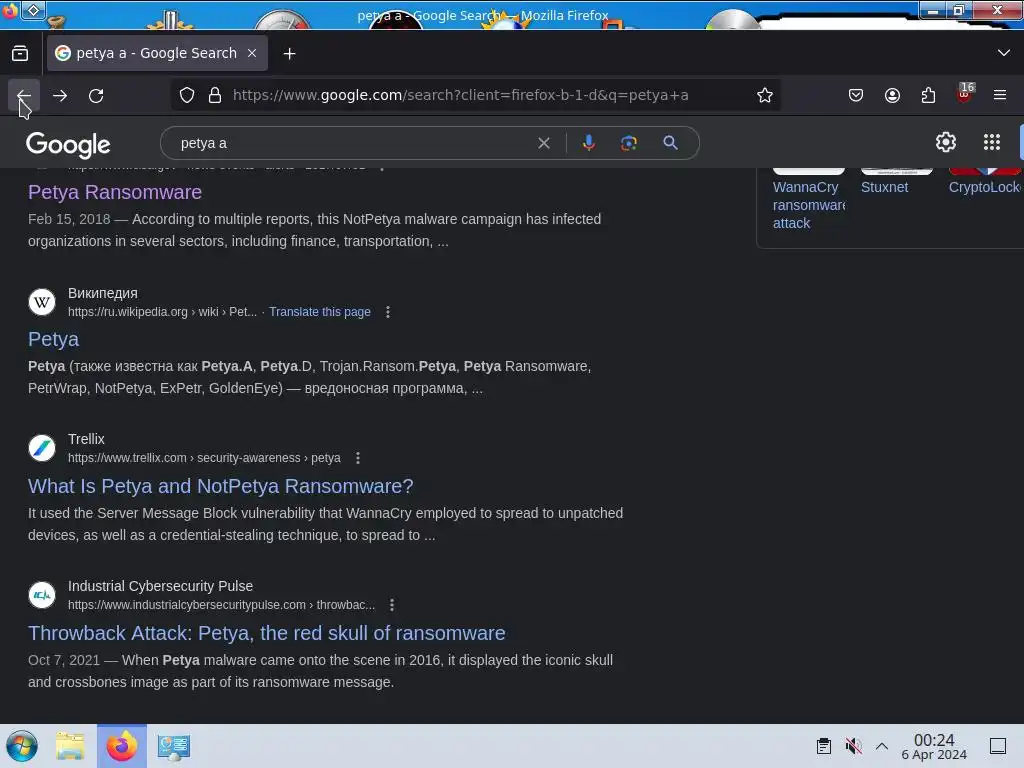Open more options for Industrial Cybersecurity Pulse result
Image resolution: width=1024 pixels, height=768 pixels.
392,605
